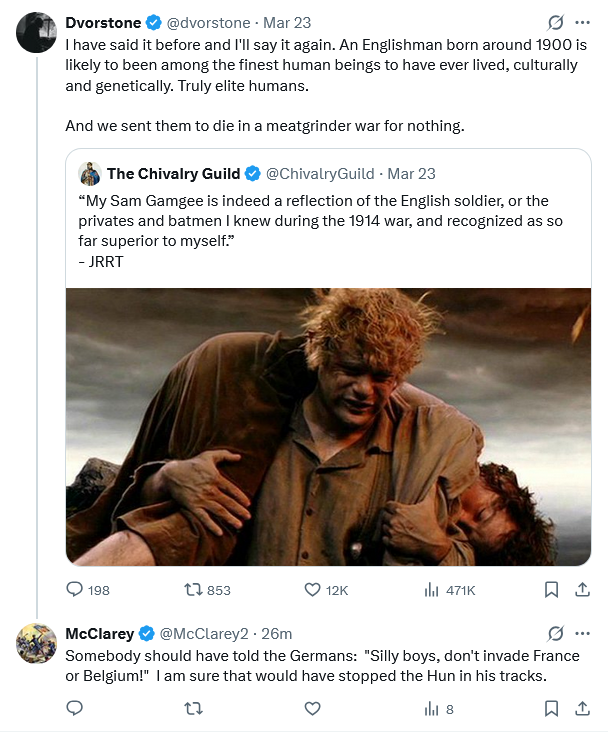This screenshot has width=609, height=740.
Task: Click Grok icon on Dvorstone post
Action: [556, 22]
